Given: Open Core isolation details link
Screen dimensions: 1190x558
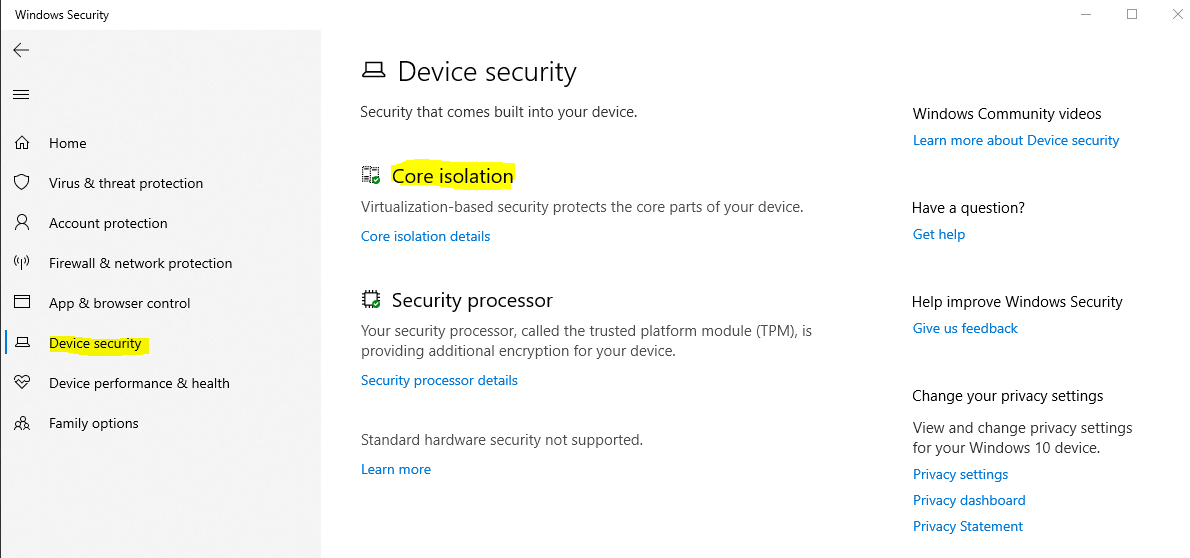Looking at the screenshot, I should [x=425, y=237].
